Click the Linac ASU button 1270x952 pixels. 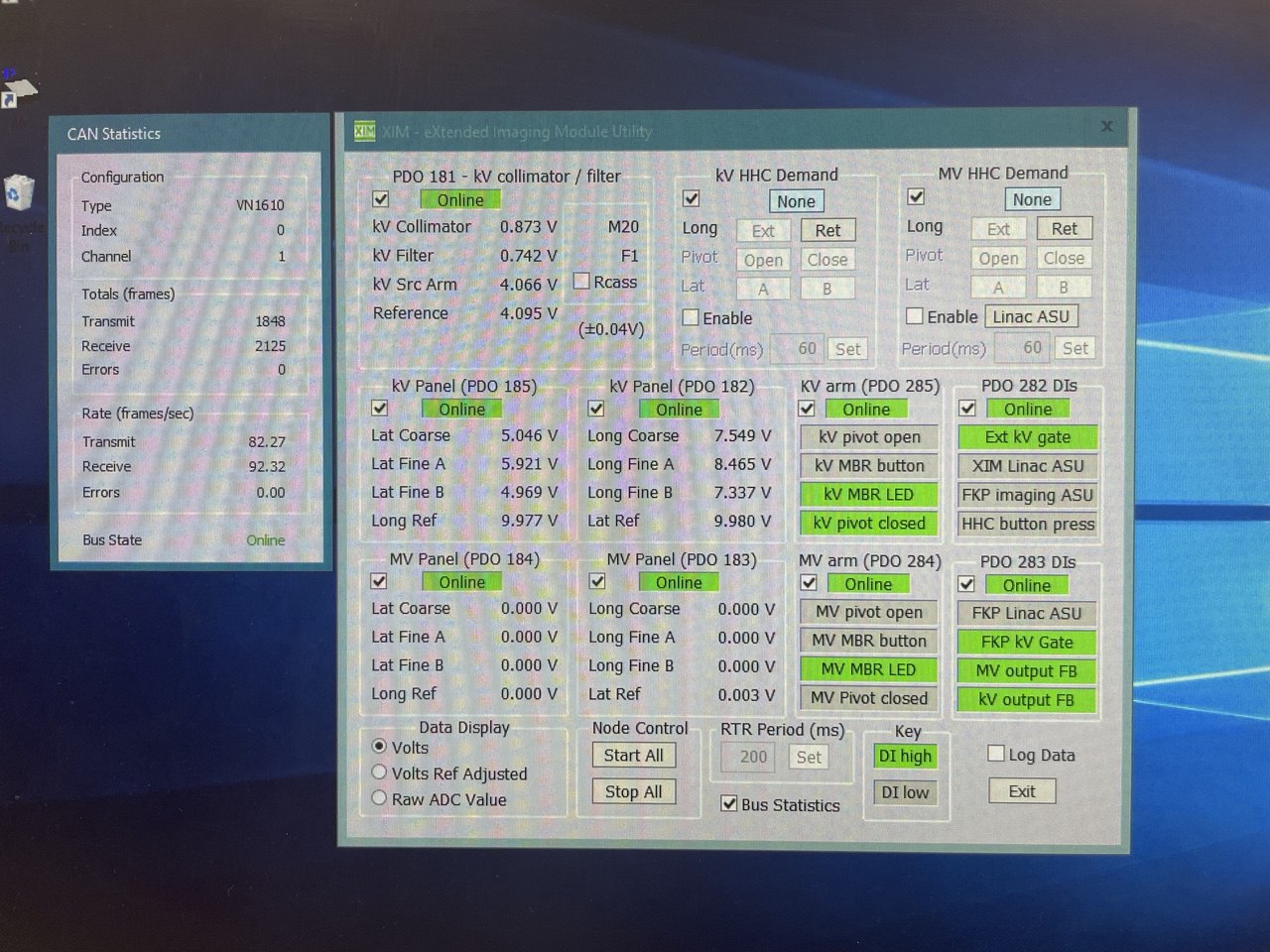(1032, 316)
